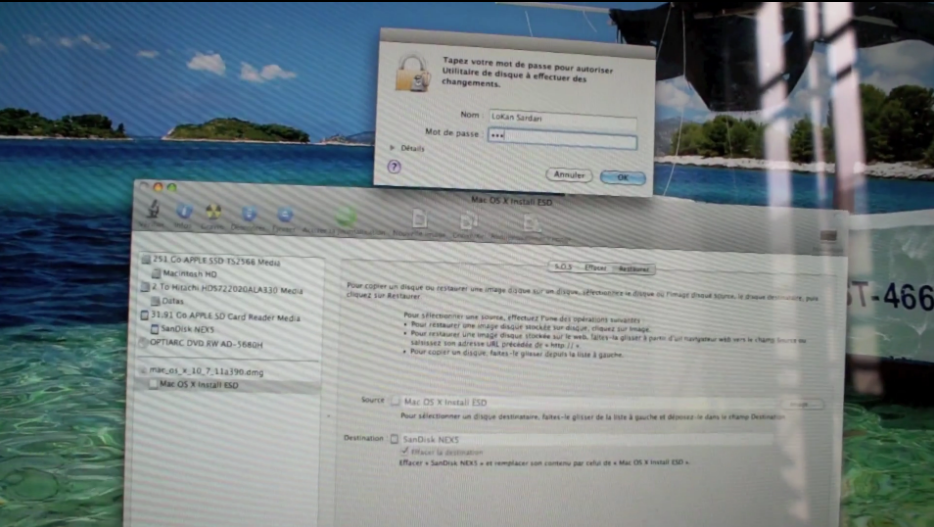The width and height of the screenshot is (934, 527).
Task: Click the OK button in password dialog
Action: 622,177
